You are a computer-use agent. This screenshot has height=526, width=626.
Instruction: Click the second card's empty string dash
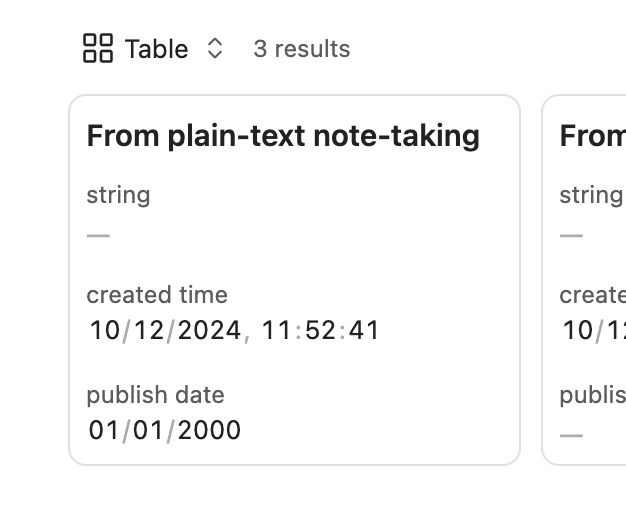(x=571, y=235)
